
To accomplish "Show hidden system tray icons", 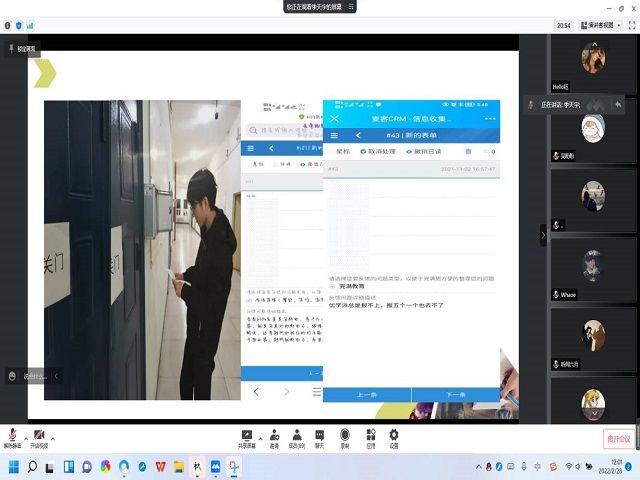I will [x=478, y=467].
